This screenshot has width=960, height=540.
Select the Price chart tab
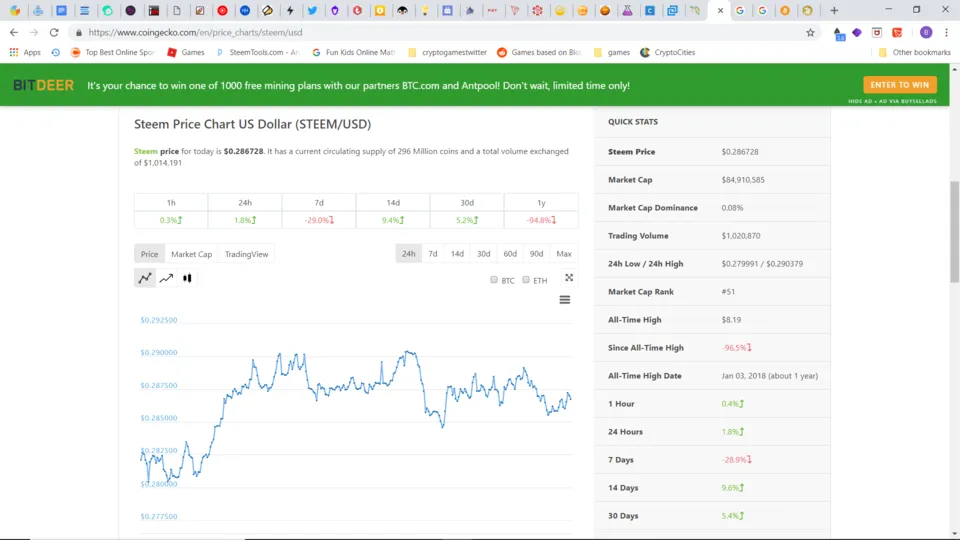pyautogui.click(x=149, y=254)
